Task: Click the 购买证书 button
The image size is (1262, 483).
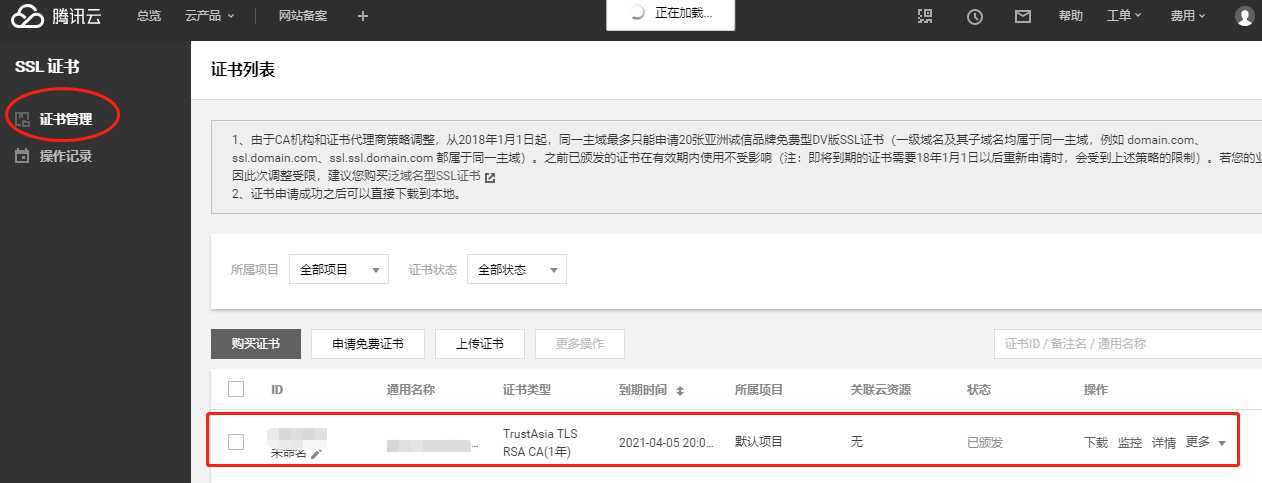Action: tap(256, 344)
